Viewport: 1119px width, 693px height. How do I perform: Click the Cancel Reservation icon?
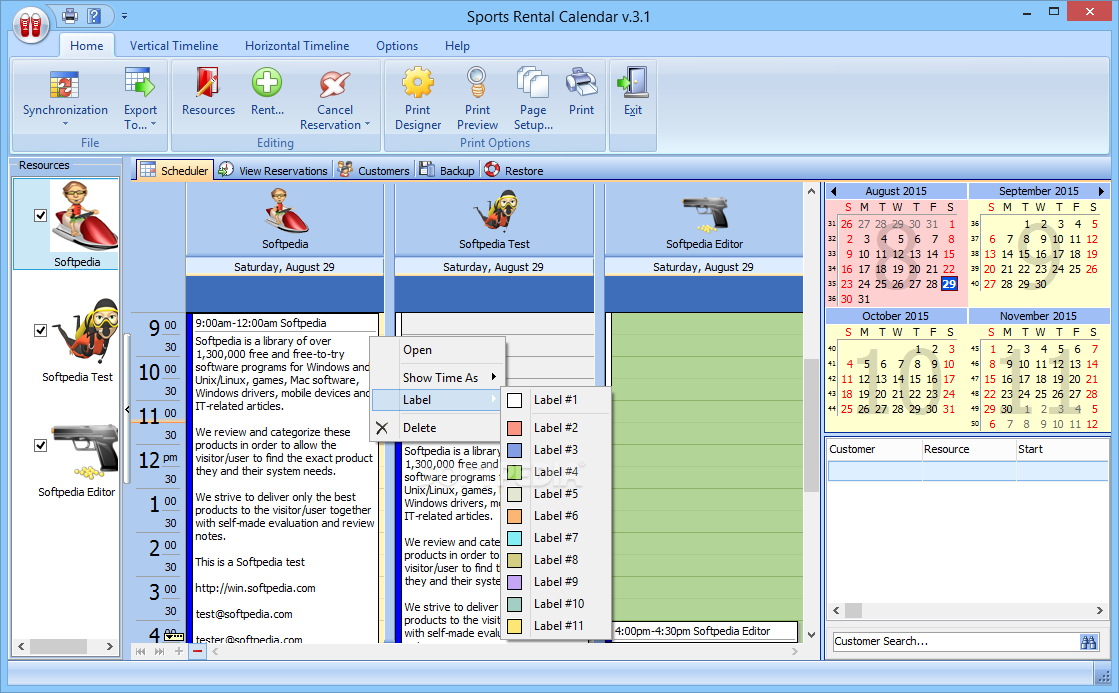[334, 84]
